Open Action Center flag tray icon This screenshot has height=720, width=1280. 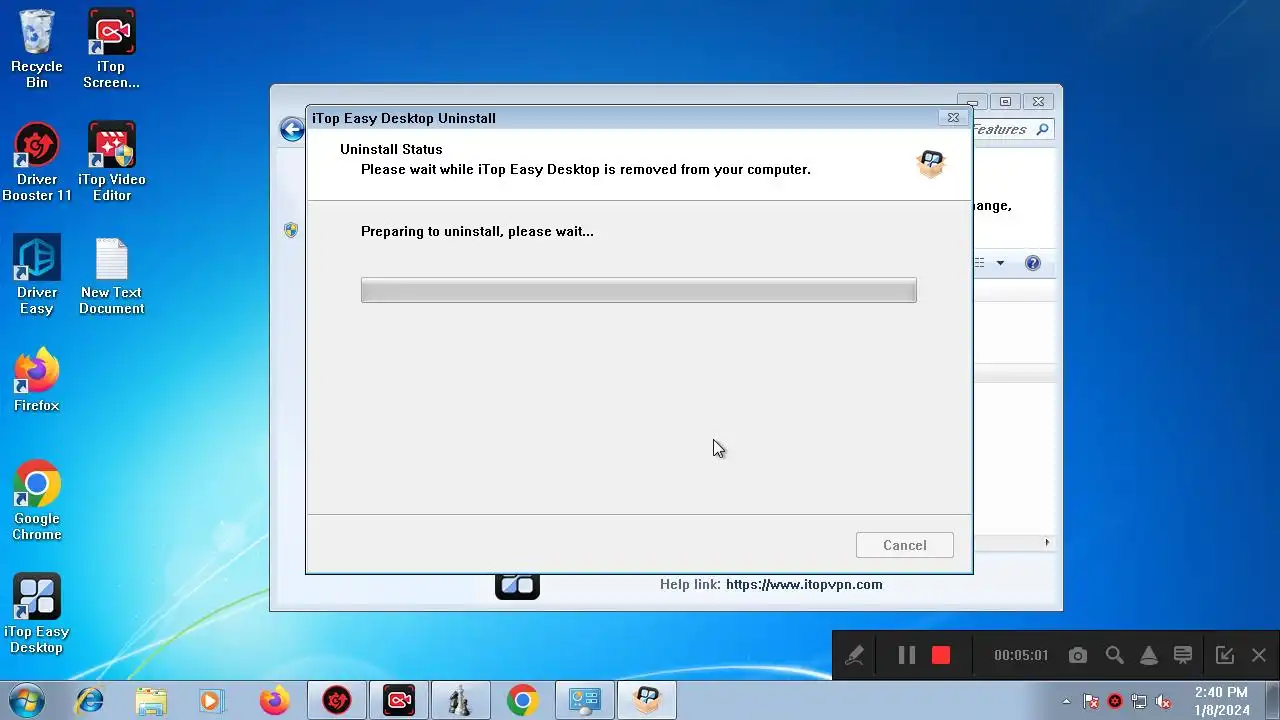click(1092, 701)
